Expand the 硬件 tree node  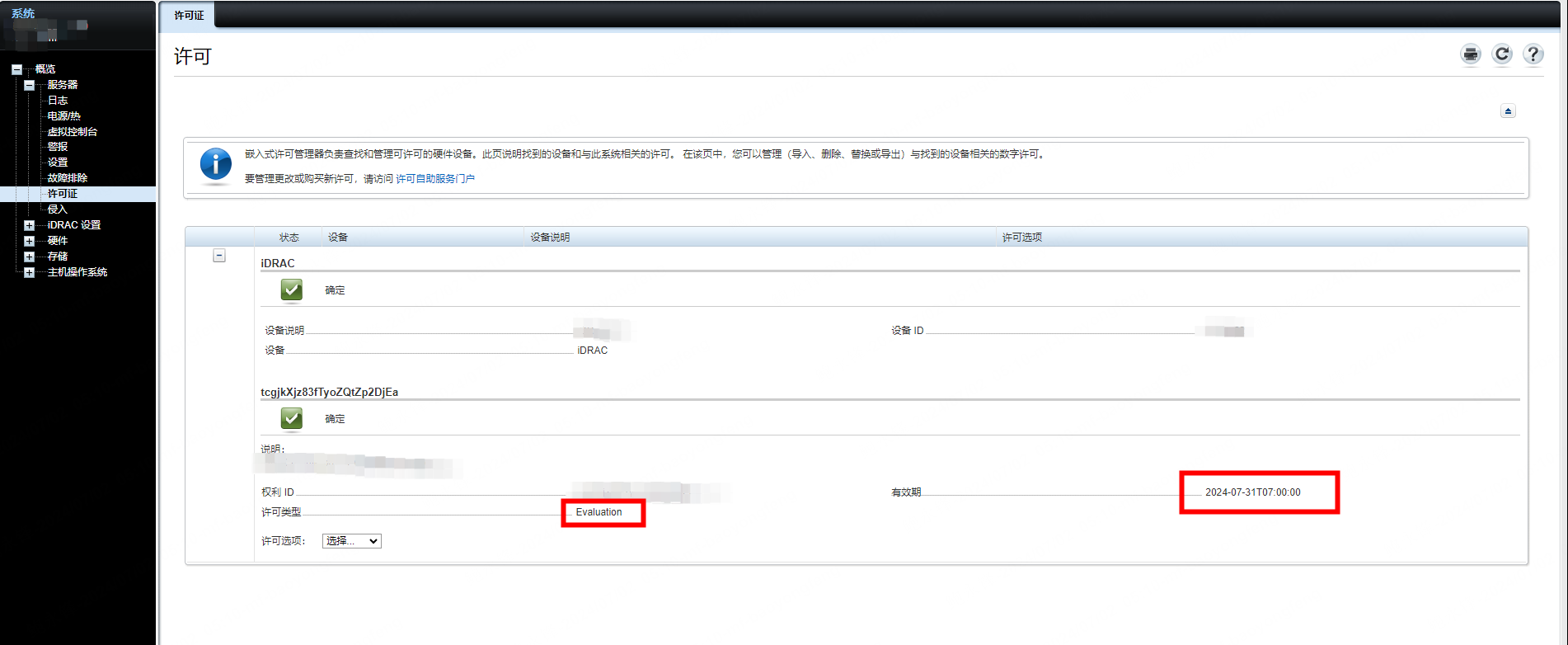[x=29, y=241]
